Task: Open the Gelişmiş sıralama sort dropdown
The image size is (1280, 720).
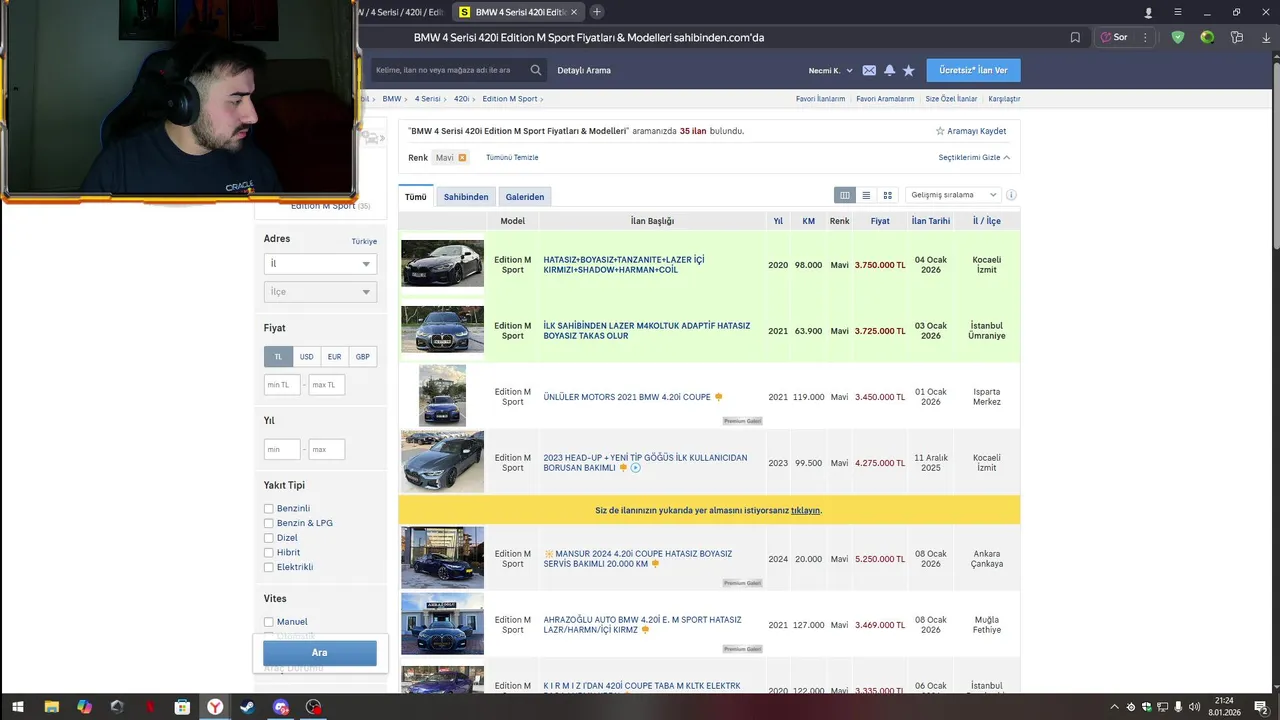Action: click(953, 195)
